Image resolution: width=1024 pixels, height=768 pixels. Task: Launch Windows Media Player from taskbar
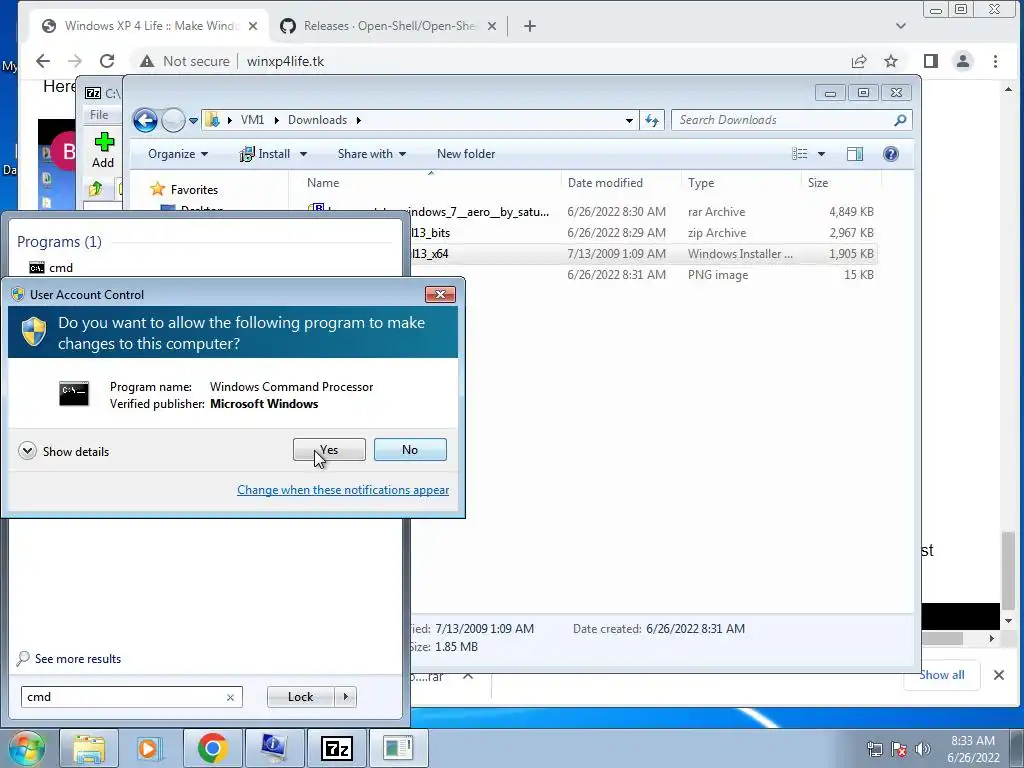pos(149,748)
